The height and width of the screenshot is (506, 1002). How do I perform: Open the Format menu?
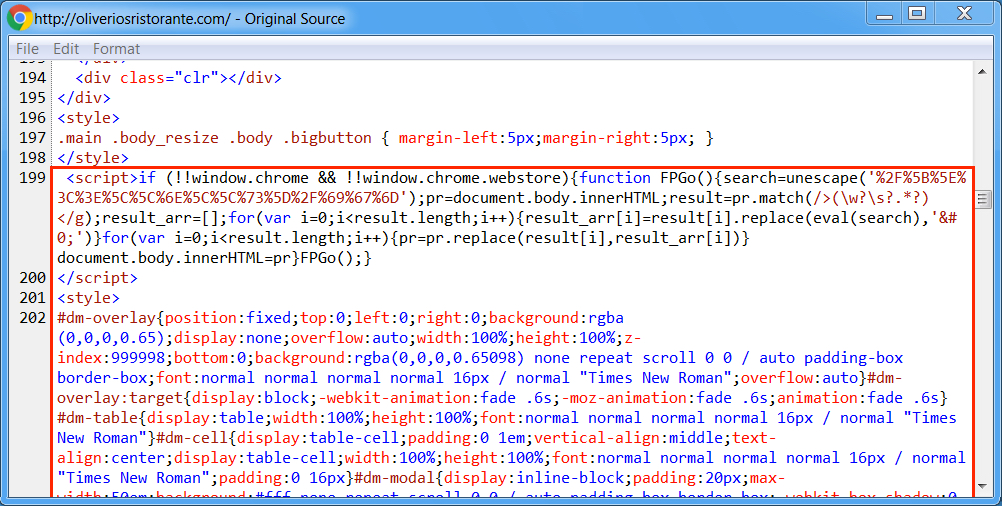pyautogui.click(x=116, y=49)
